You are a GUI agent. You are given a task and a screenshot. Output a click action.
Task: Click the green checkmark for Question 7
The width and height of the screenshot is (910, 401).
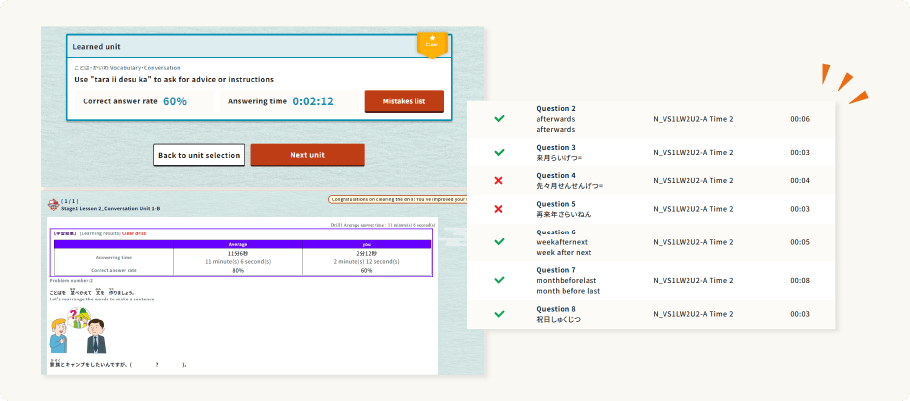498,281
